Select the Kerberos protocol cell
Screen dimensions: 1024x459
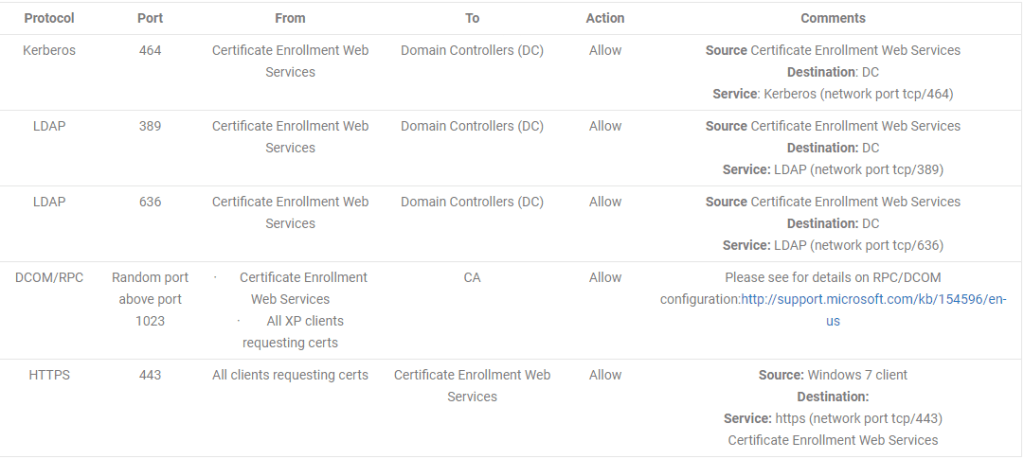pyautogui.click(x=49, y=50)
